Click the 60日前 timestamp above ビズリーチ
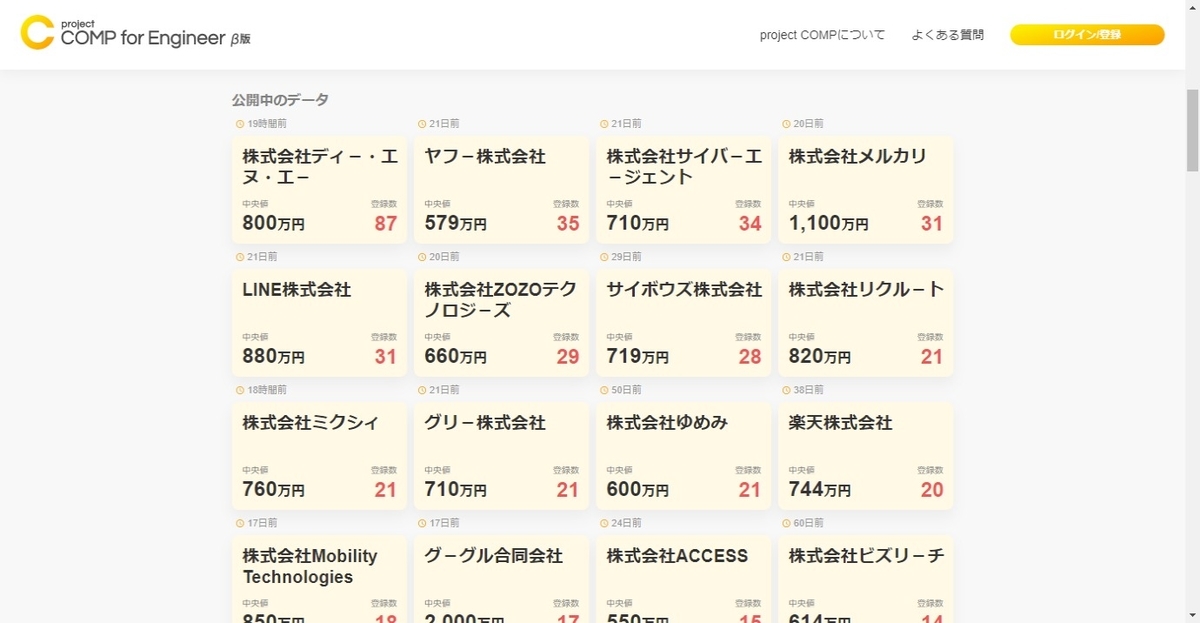 coord(808,523)
